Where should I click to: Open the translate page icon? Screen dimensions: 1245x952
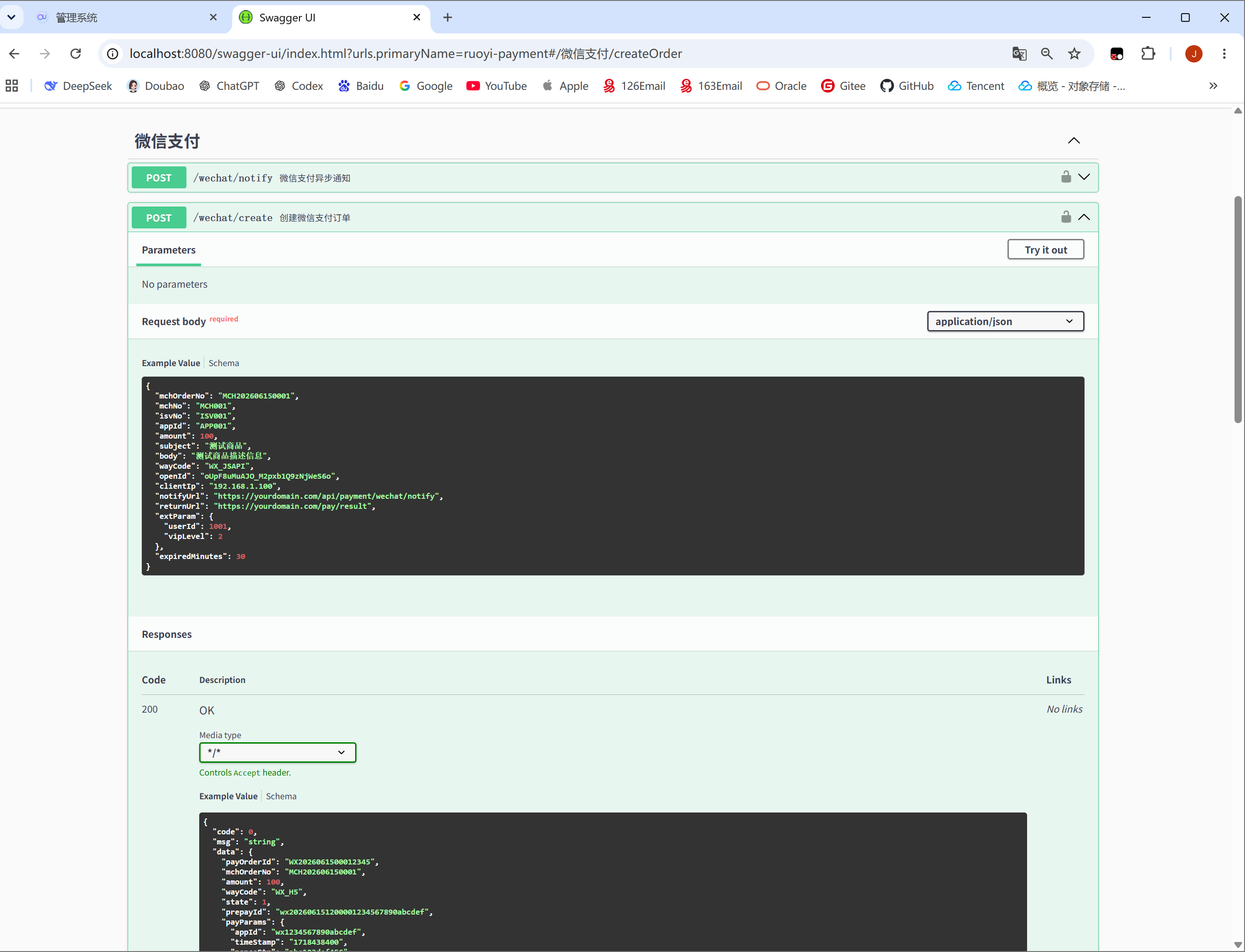point(1019,54)
